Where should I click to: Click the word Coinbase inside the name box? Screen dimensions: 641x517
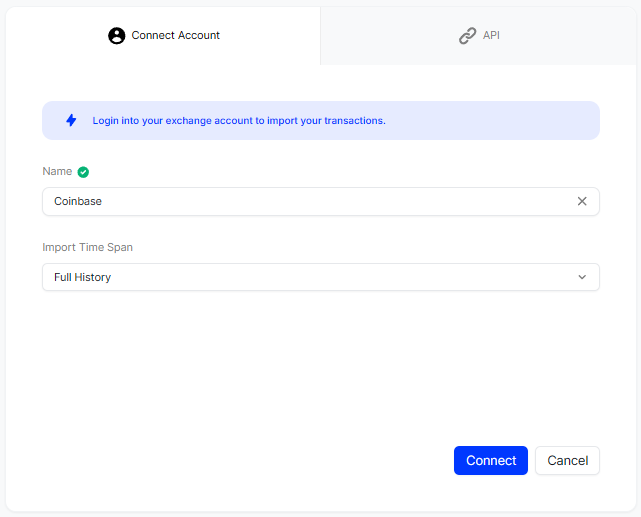(x=78, y=201)
